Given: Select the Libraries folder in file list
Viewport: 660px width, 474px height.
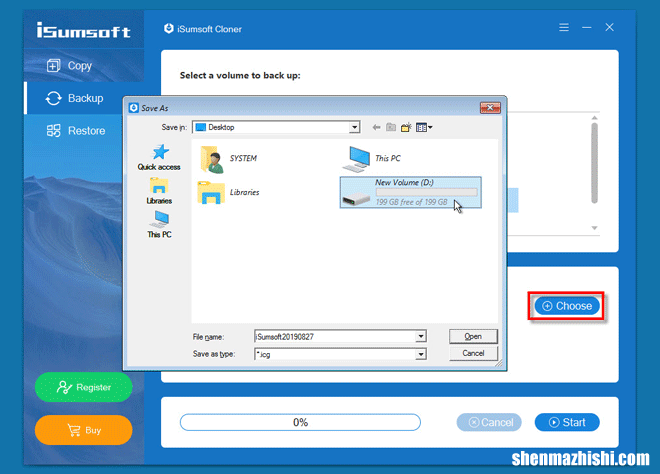Looking at the screenshot, I should click(229, 192).
